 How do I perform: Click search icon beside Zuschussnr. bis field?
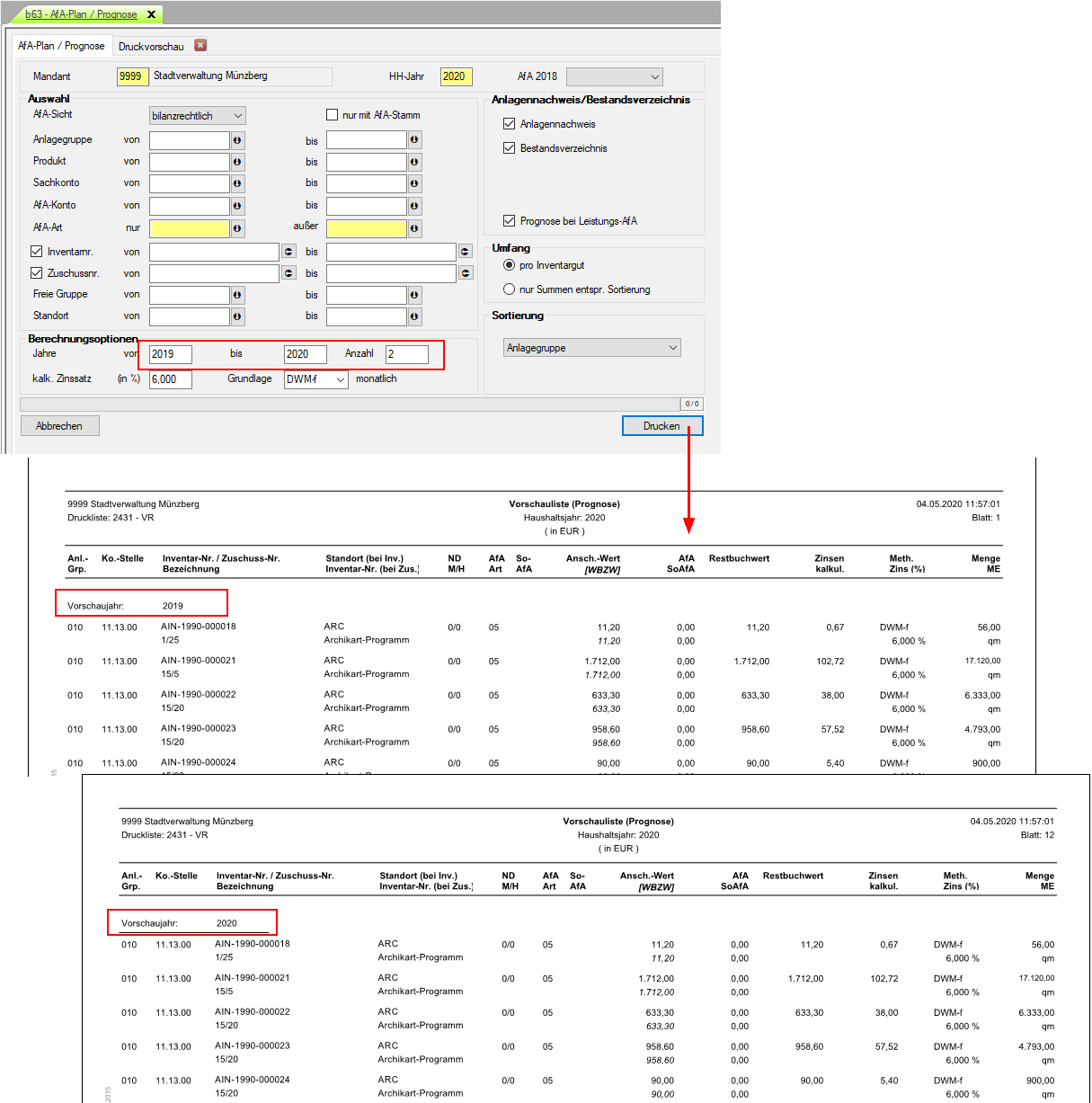pos(466,273)
